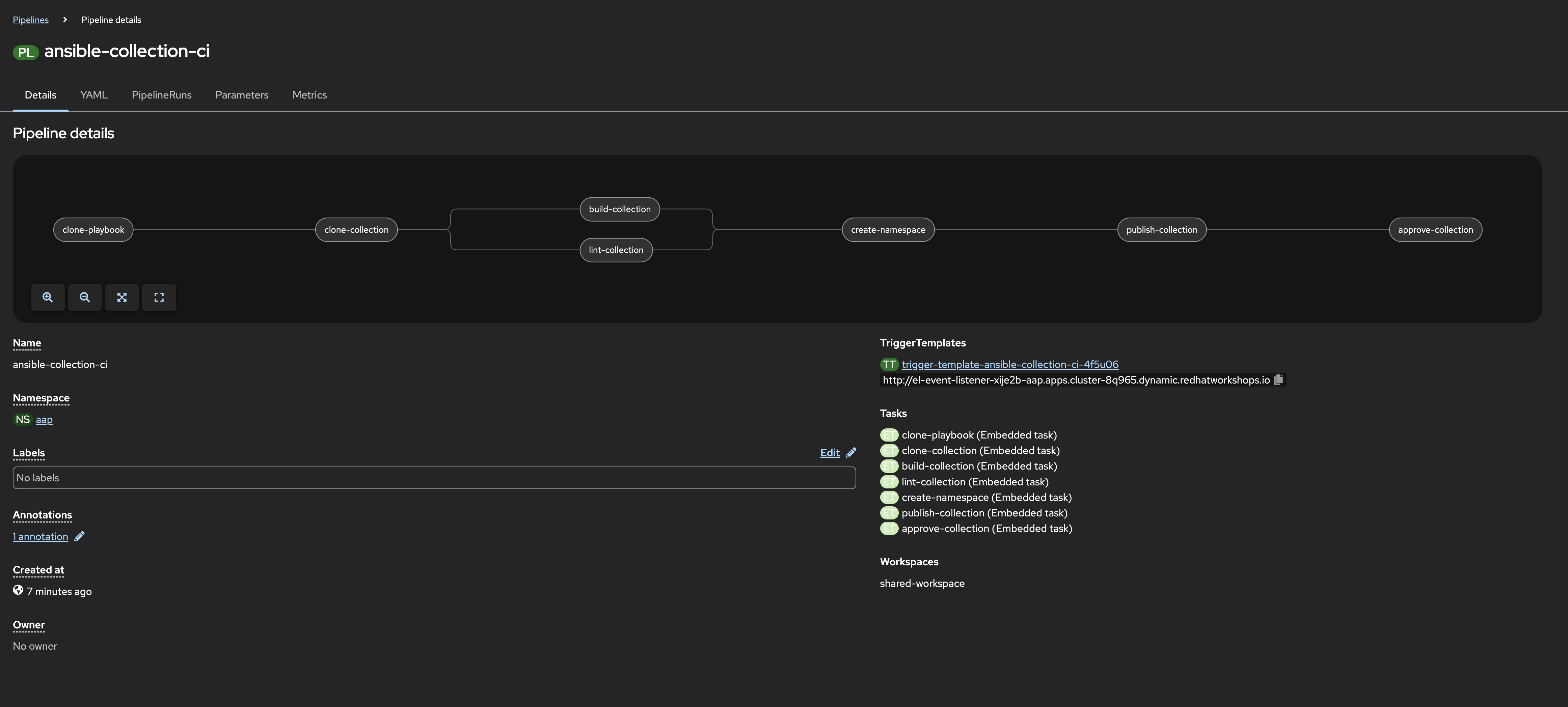The height and width of the screenshot is (707, 1568).
Task: Click the pencil icon next to Labels Edit
Action: (851, 453)
